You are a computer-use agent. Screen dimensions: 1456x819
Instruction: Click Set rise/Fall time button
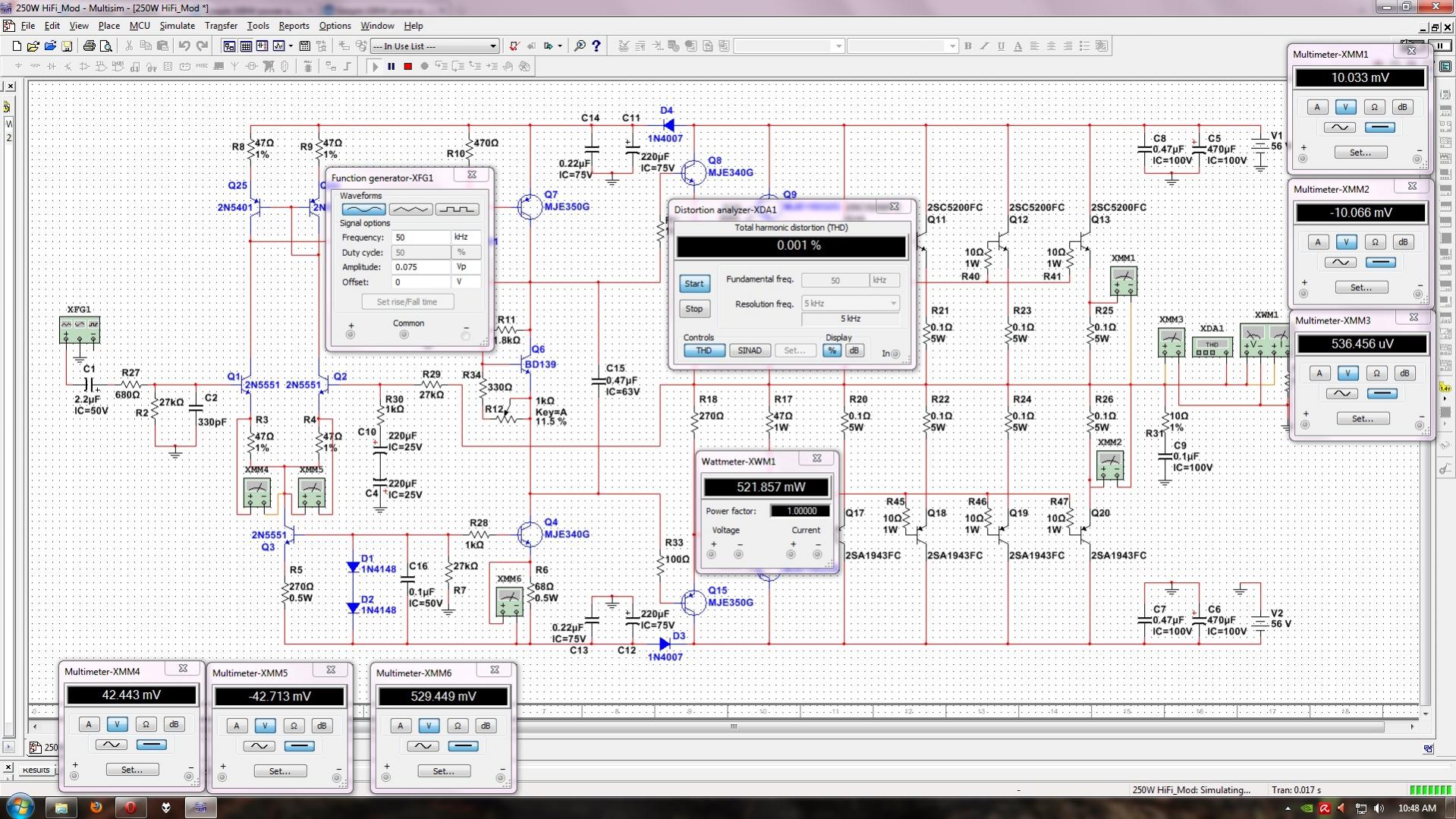[407, 302]
